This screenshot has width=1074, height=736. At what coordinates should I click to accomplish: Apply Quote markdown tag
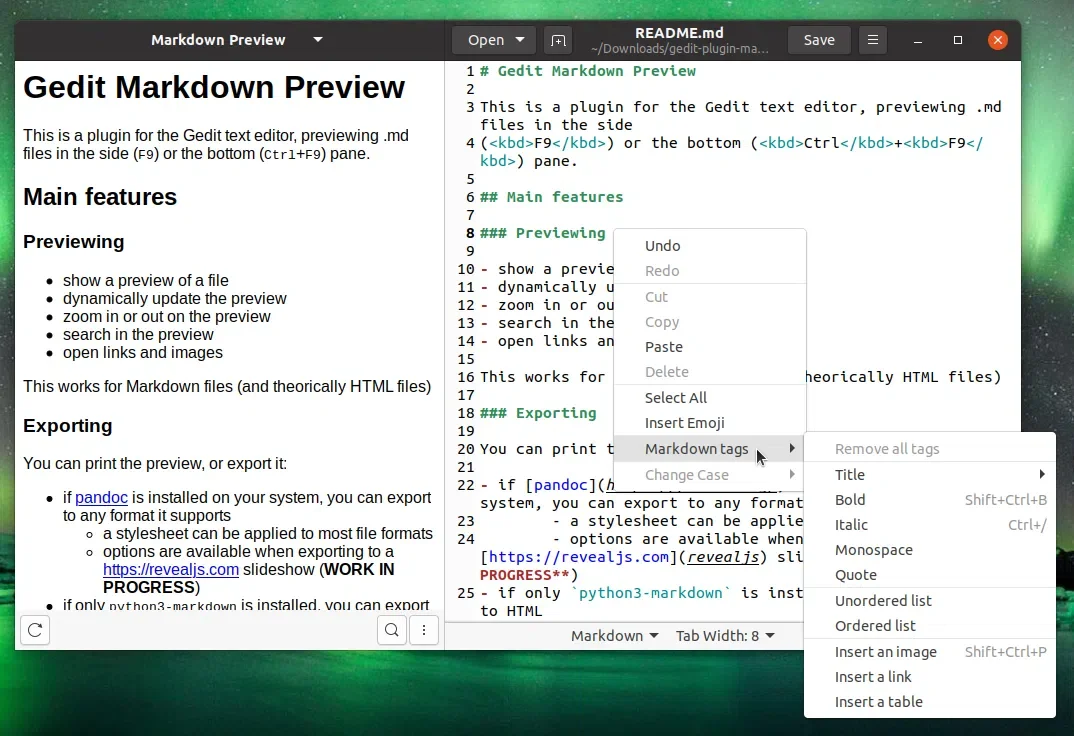[x=929, y=575]
